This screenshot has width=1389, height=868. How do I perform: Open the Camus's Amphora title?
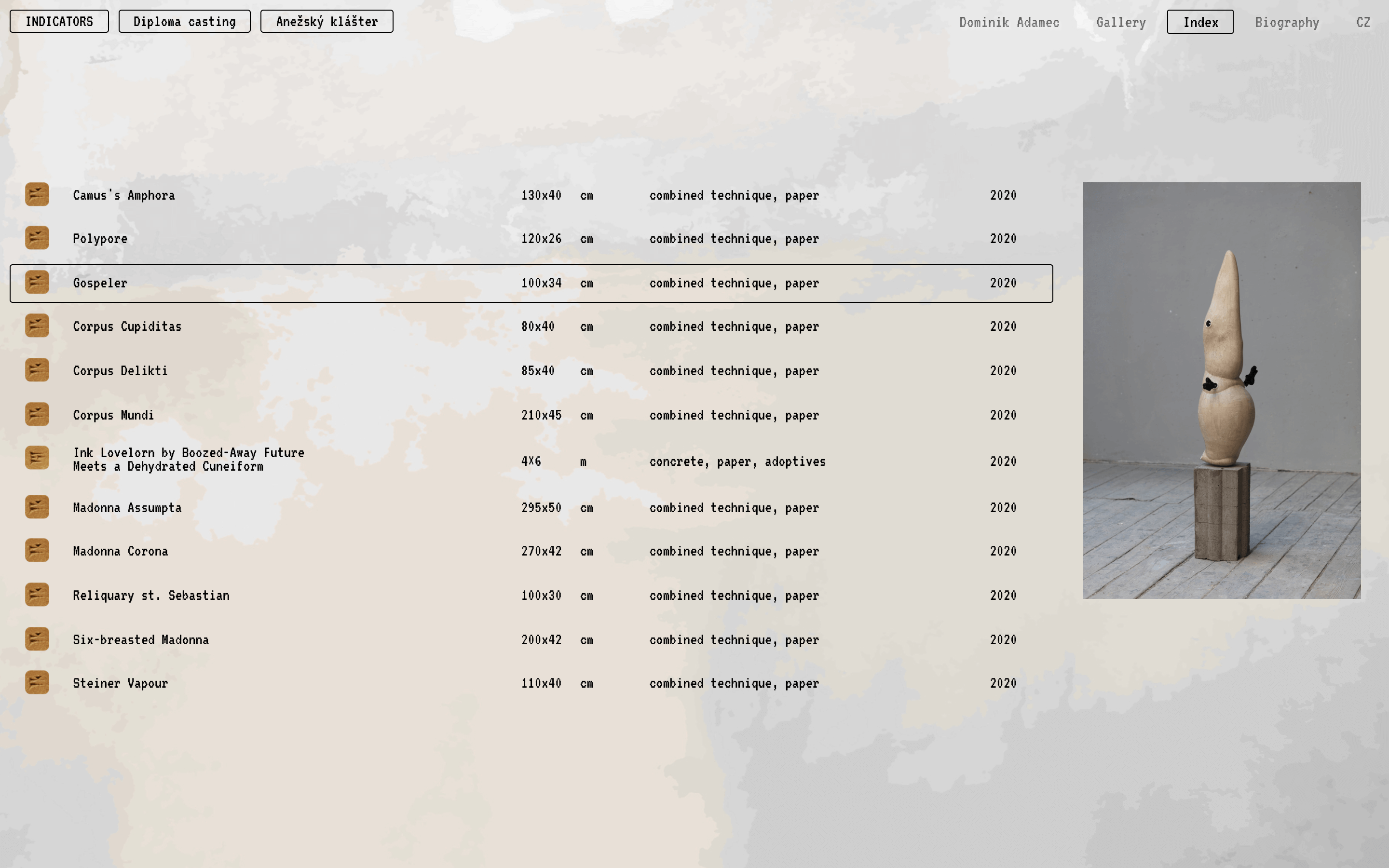(124, 195)
